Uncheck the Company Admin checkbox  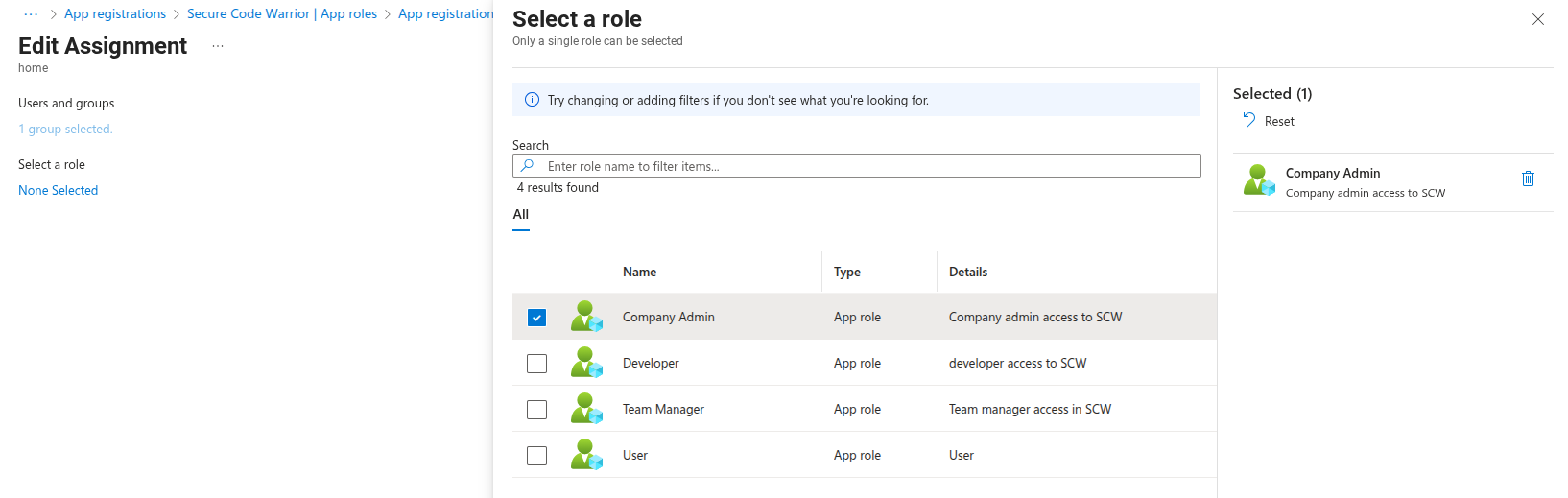tap(536, 318)
